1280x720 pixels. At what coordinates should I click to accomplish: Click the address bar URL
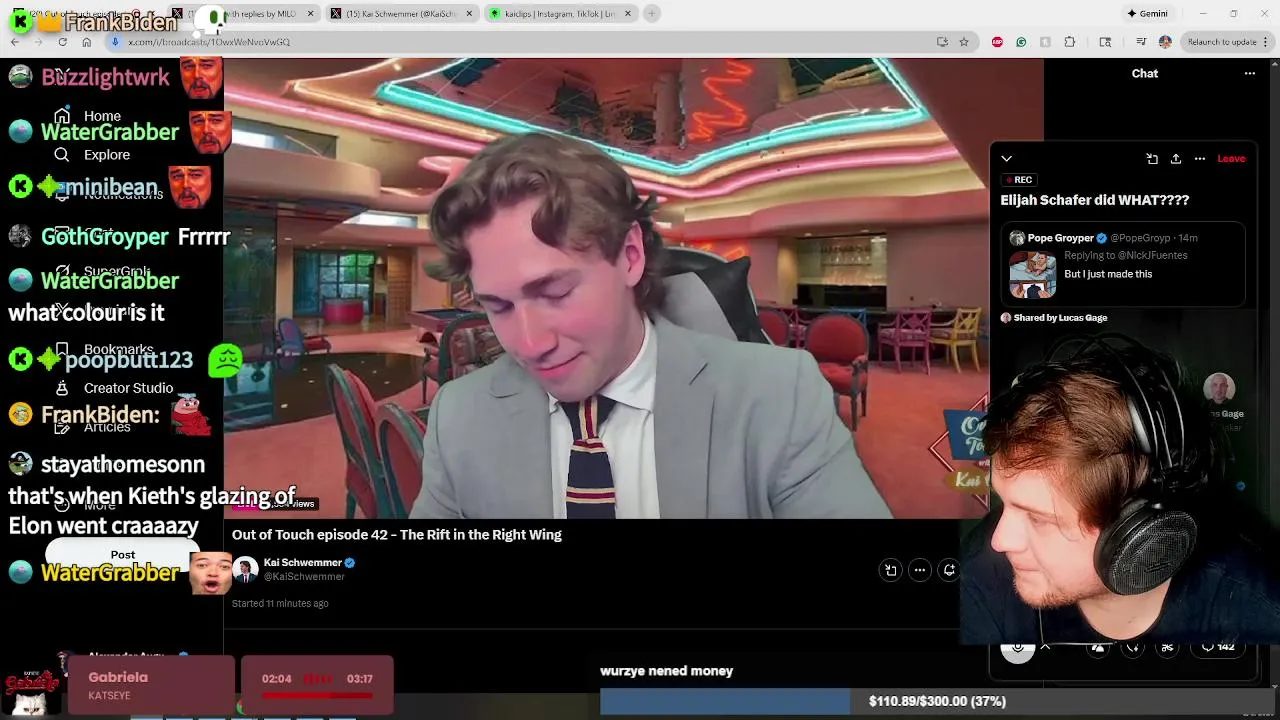coord(209,42)
